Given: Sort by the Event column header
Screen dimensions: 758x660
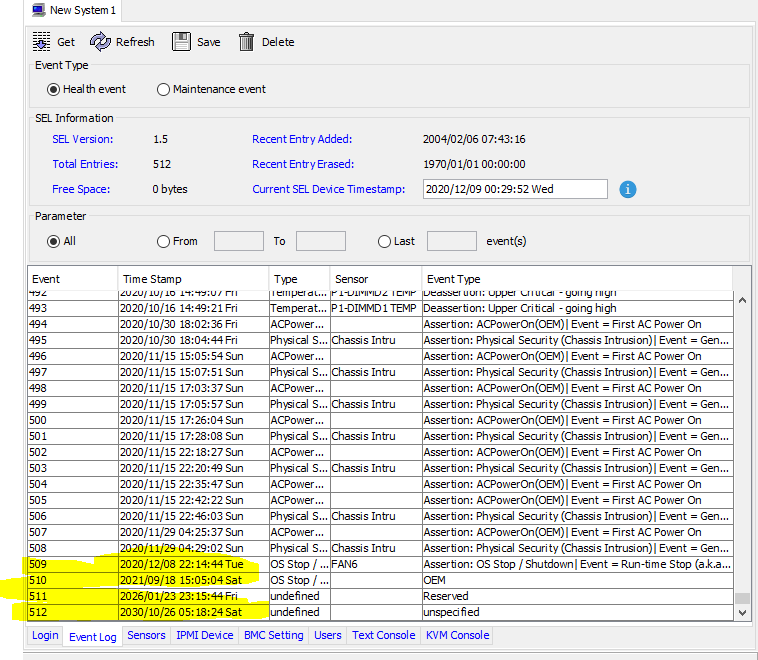Looking at the screenshot, I should (x=73, y=279).
